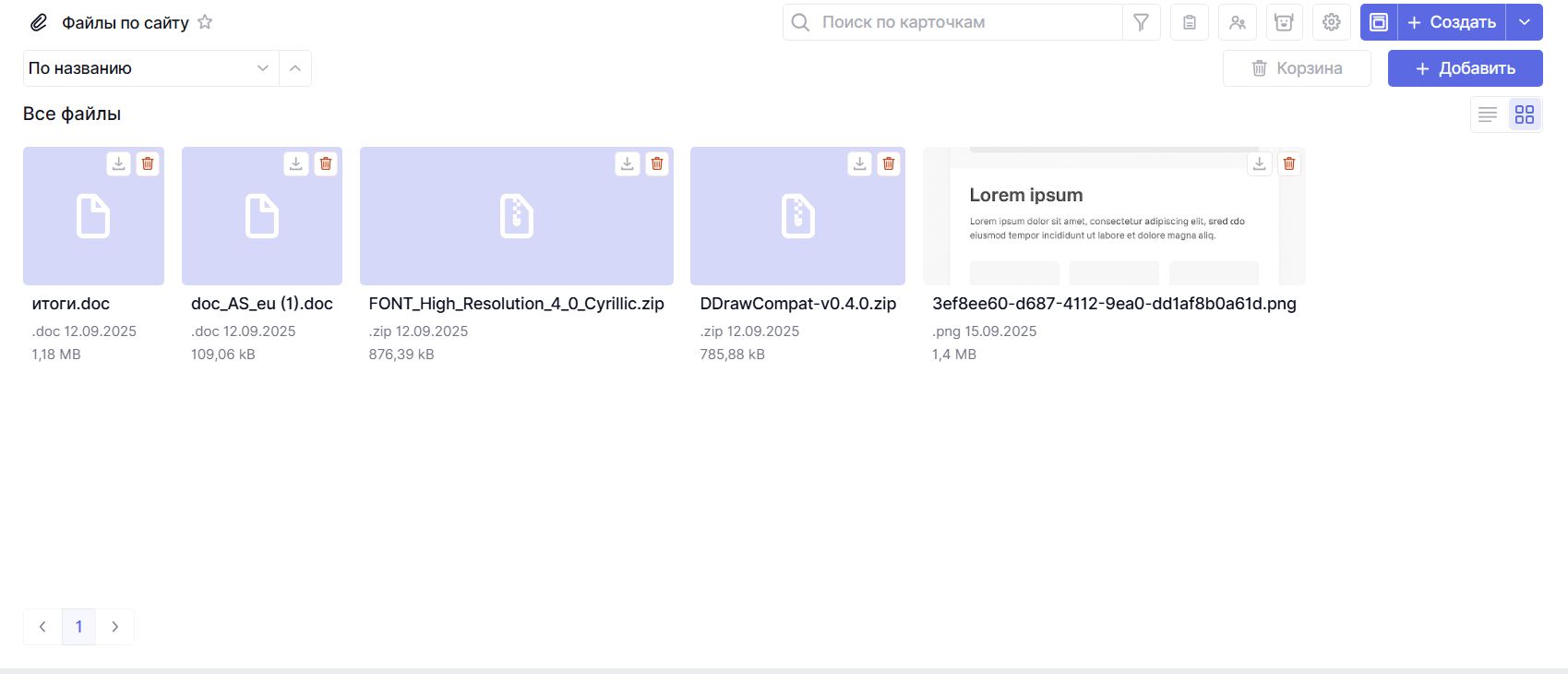Click the Создать button
This screenshot has width=1568, height=674.
coord(1452,22)
